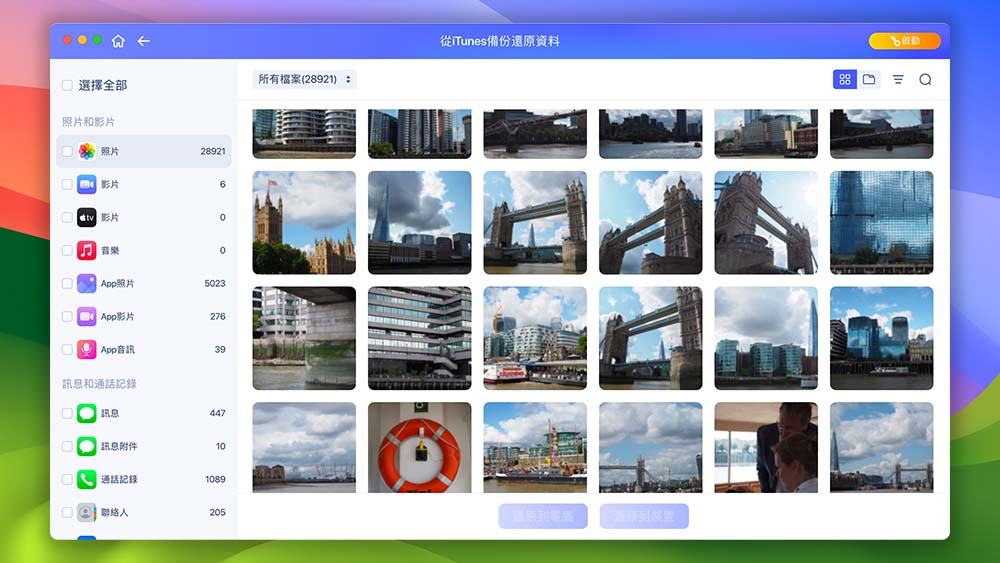Viewport: 1000px width, 563px height.
Task: Open the search magnifier icon
Action: [x=925, y=79]
